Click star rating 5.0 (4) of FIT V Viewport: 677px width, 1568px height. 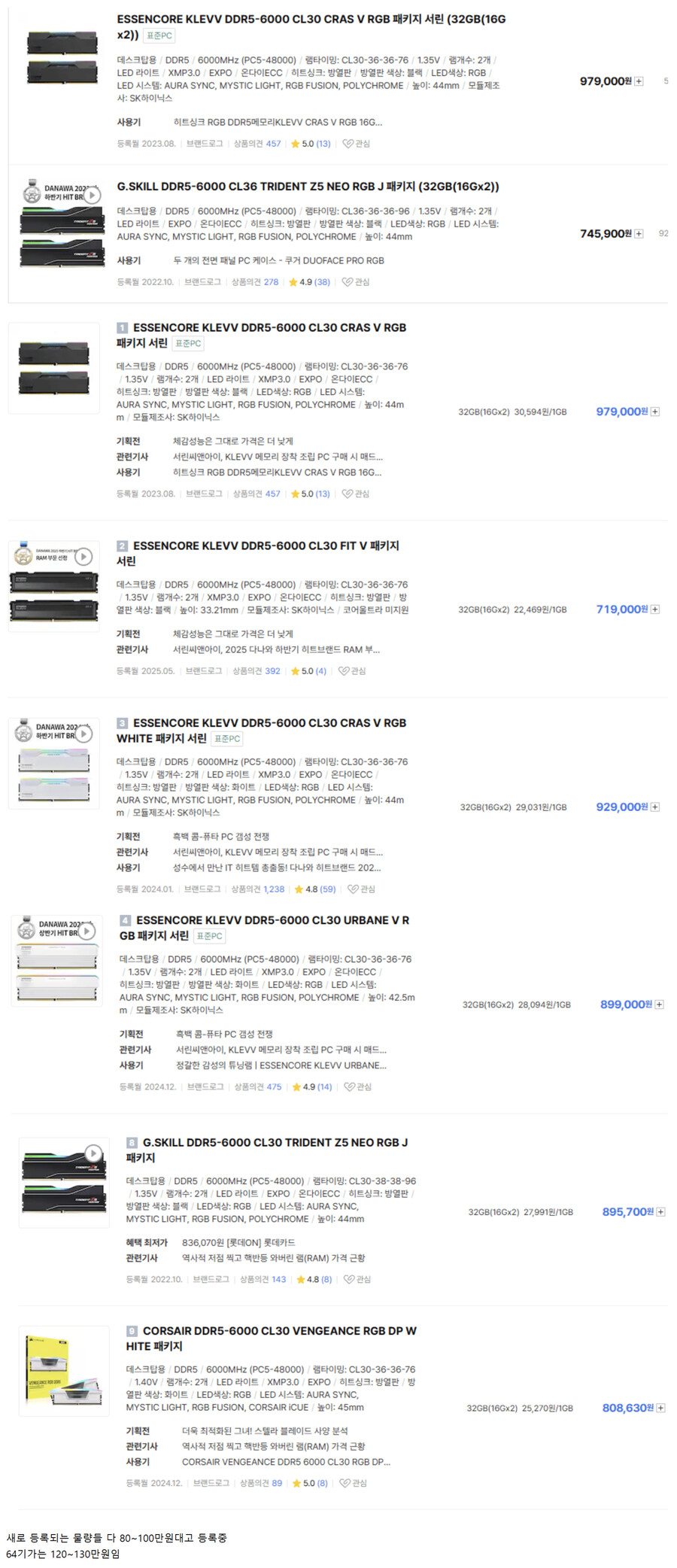(x=308, y=671)
